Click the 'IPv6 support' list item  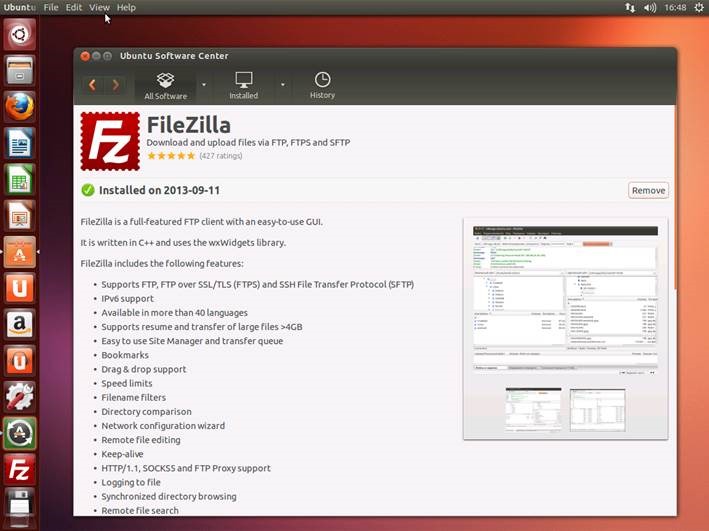click(x=128, y=299)
